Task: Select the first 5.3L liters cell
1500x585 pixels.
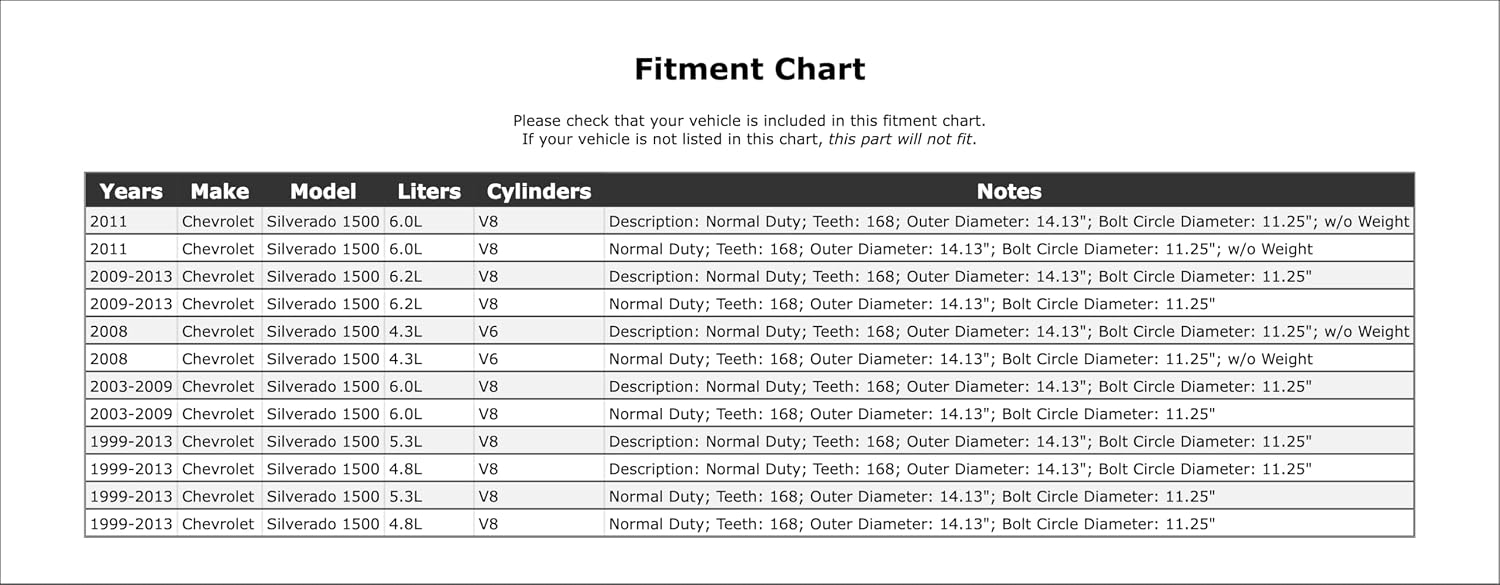Action: [429, 441]
